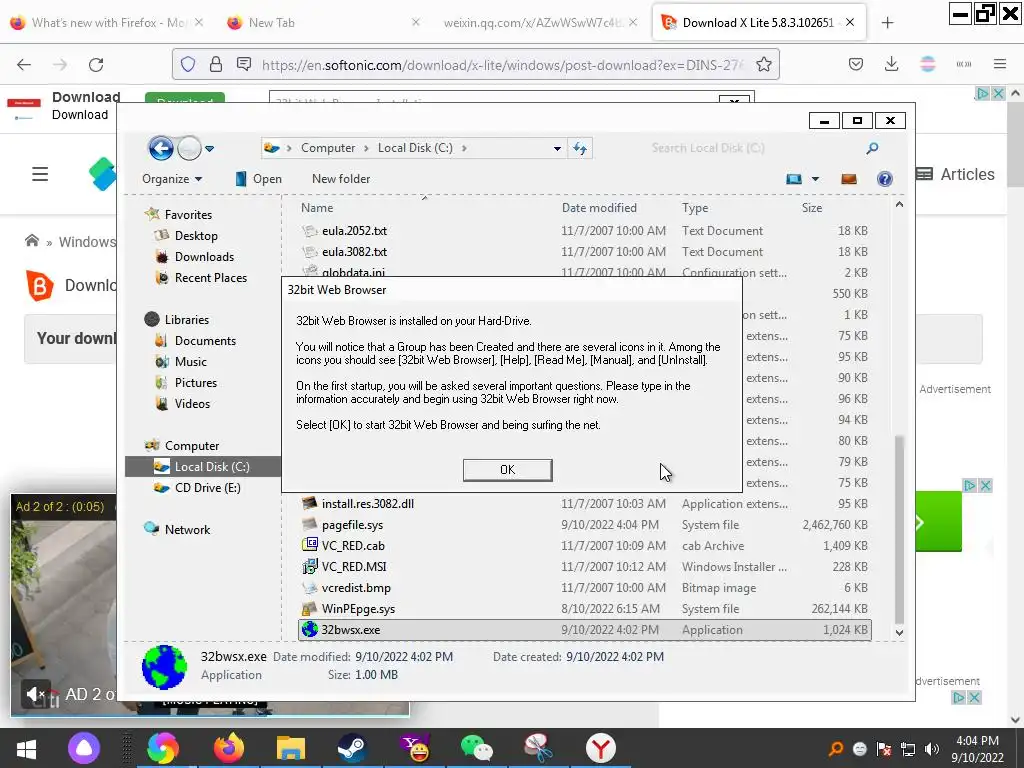Screen dimensions: 1024x768
Task: Click the Explorer forward navigation button
Action: [189, 148]
